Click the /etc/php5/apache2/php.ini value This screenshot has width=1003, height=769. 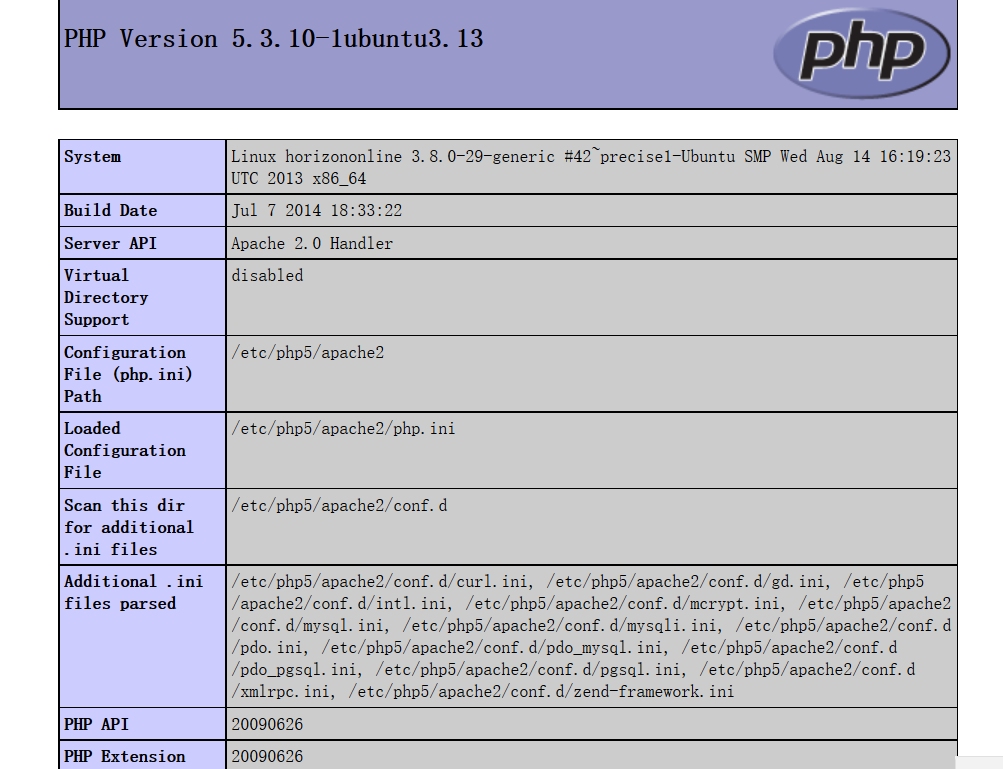(x=344, y=429)
